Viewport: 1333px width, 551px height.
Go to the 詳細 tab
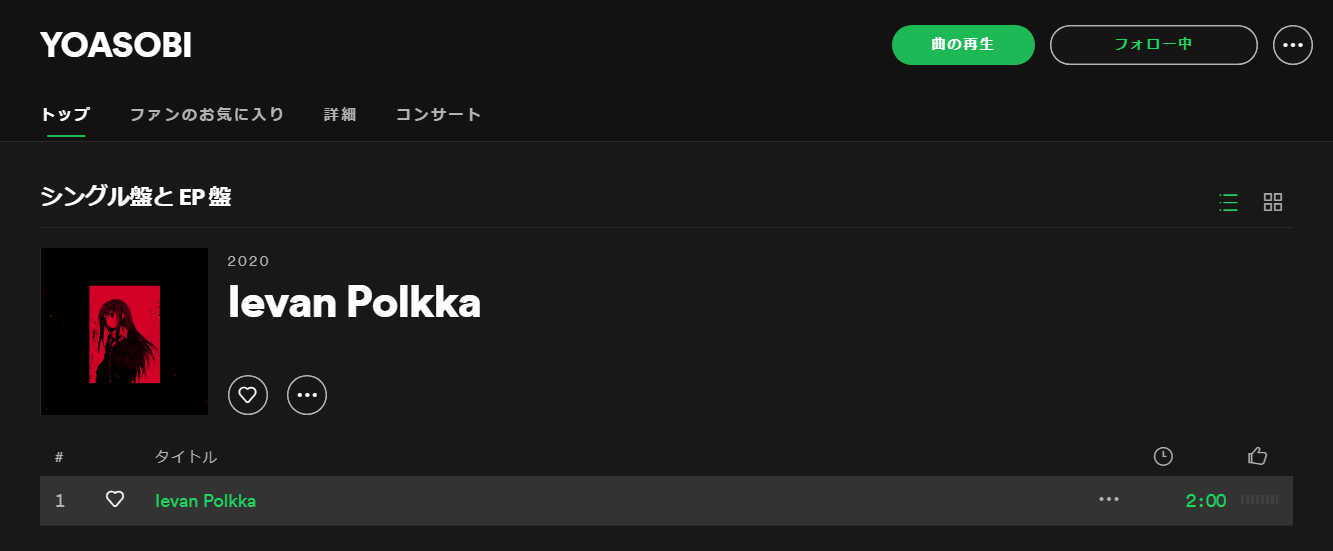[x=340, y=115]
